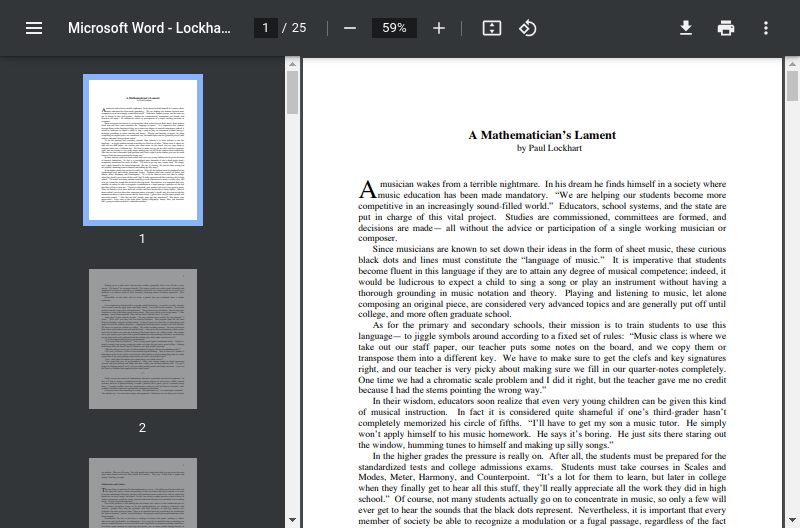Click the zoom percentage field showing 59%
This screenshot has height=528, width=800.
394,28
